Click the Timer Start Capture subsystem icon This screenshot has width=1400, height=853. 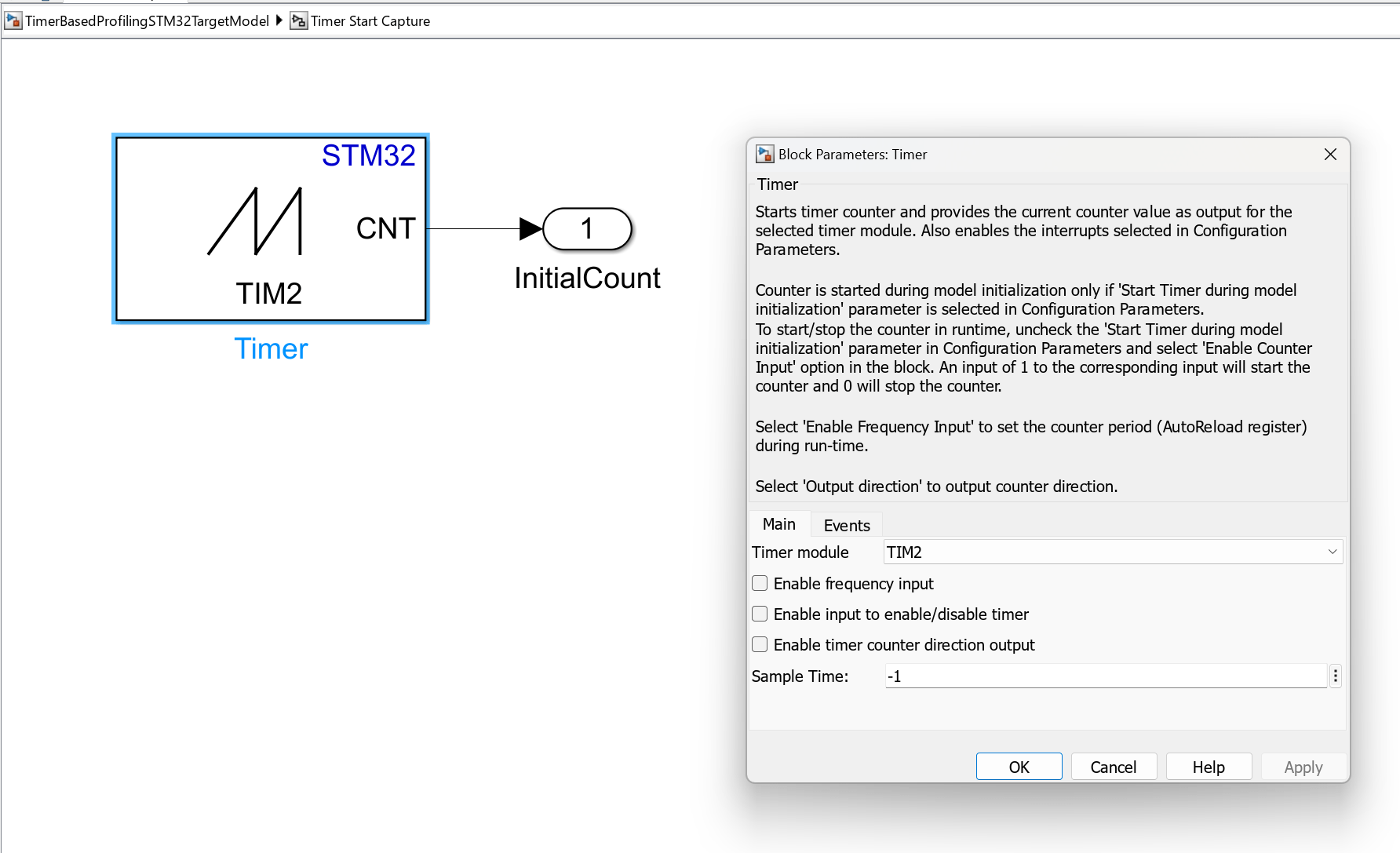point(298,21)
